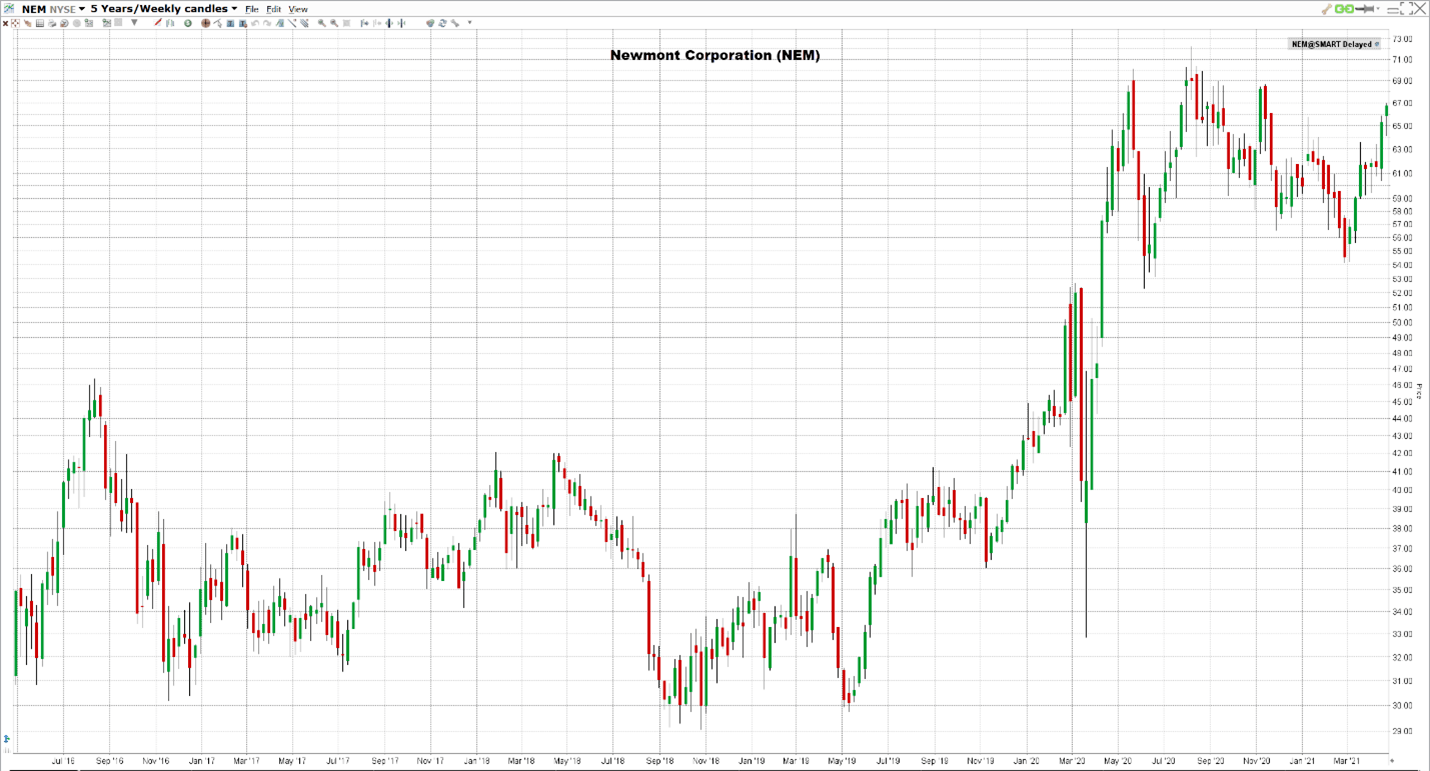Toggle the crosshair cursor tool

pyautogui.click(x=15, y=23)
